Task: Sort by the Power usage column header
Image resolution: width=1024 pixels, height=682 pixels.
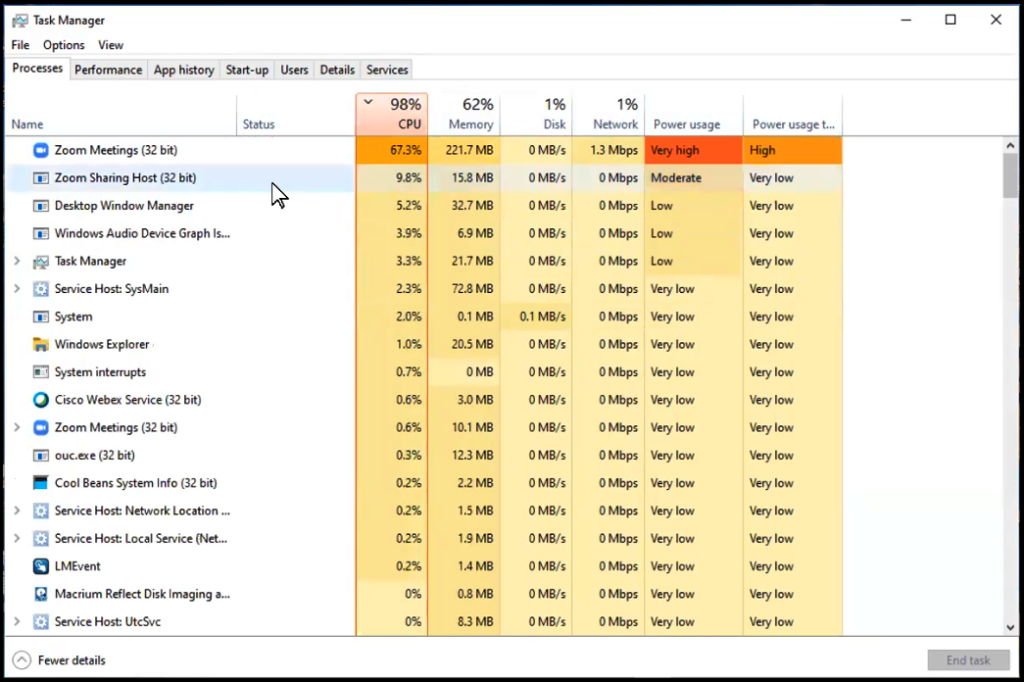Action: click(694, 114)
